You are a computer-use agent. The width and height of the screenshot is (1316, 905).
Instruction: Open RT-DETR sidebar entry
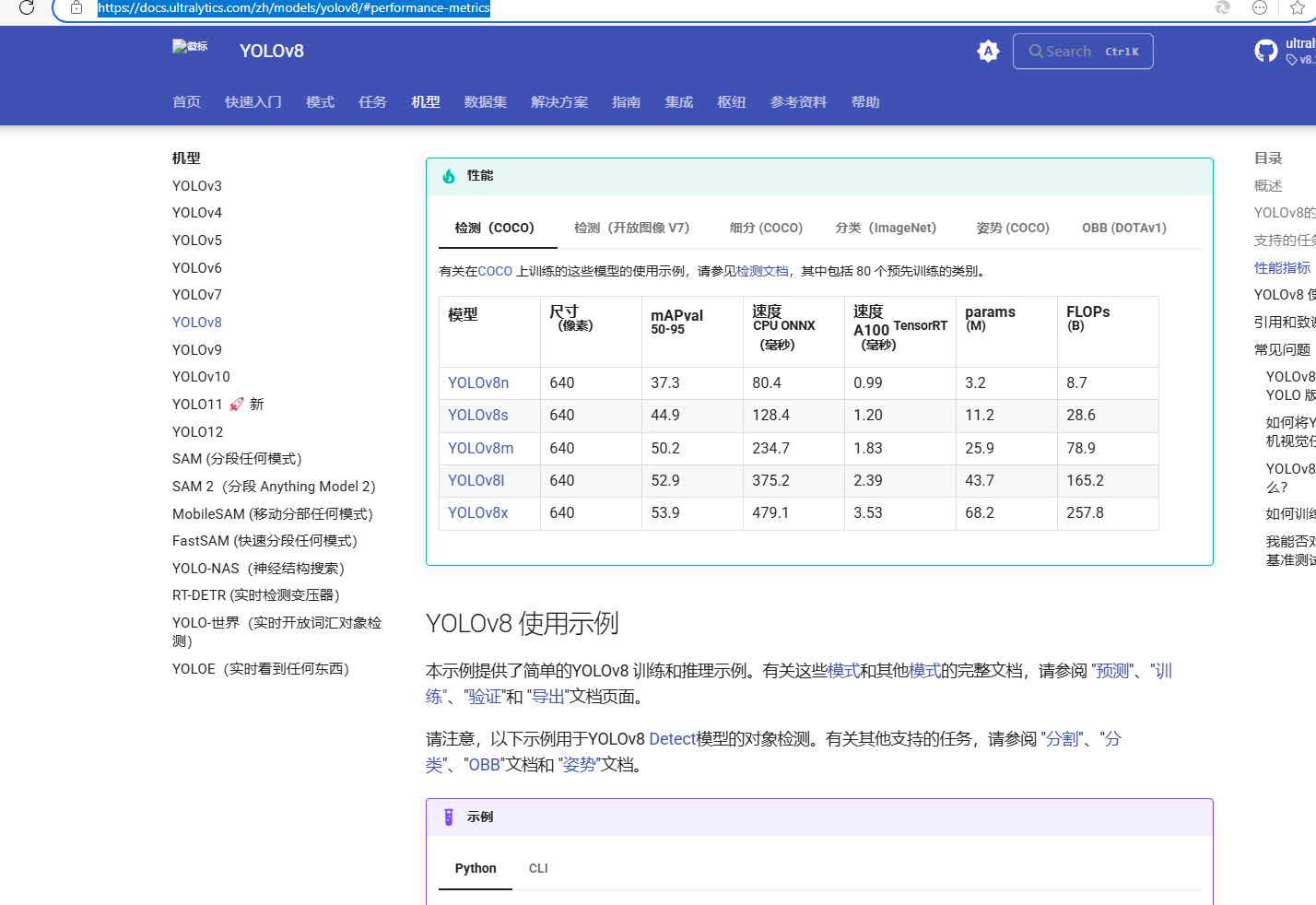[x=256, y=595]
